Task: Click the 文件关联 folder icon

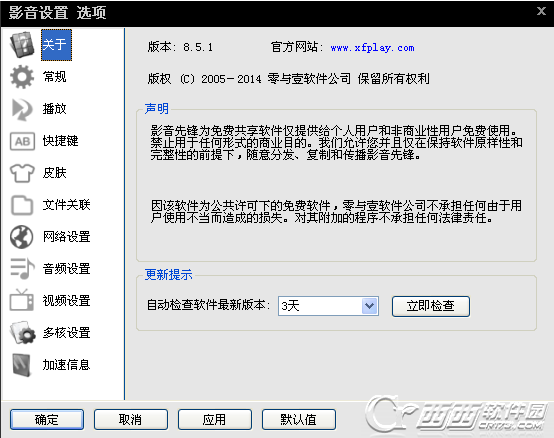Action: point(22,205)
